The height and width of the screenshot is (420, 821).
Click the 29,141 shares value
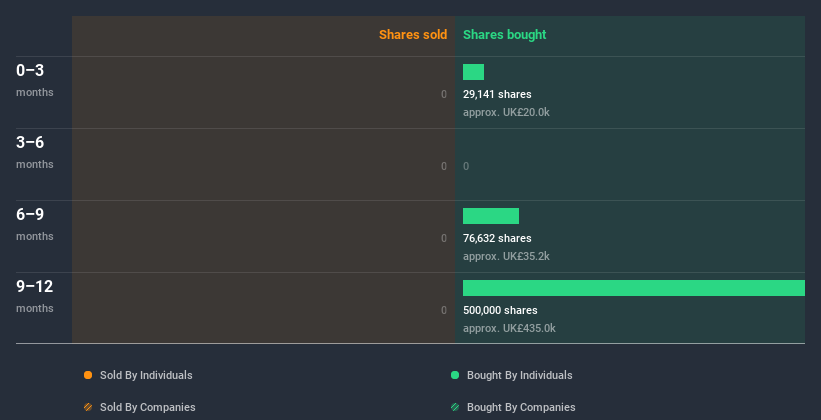tap(497, 94)
